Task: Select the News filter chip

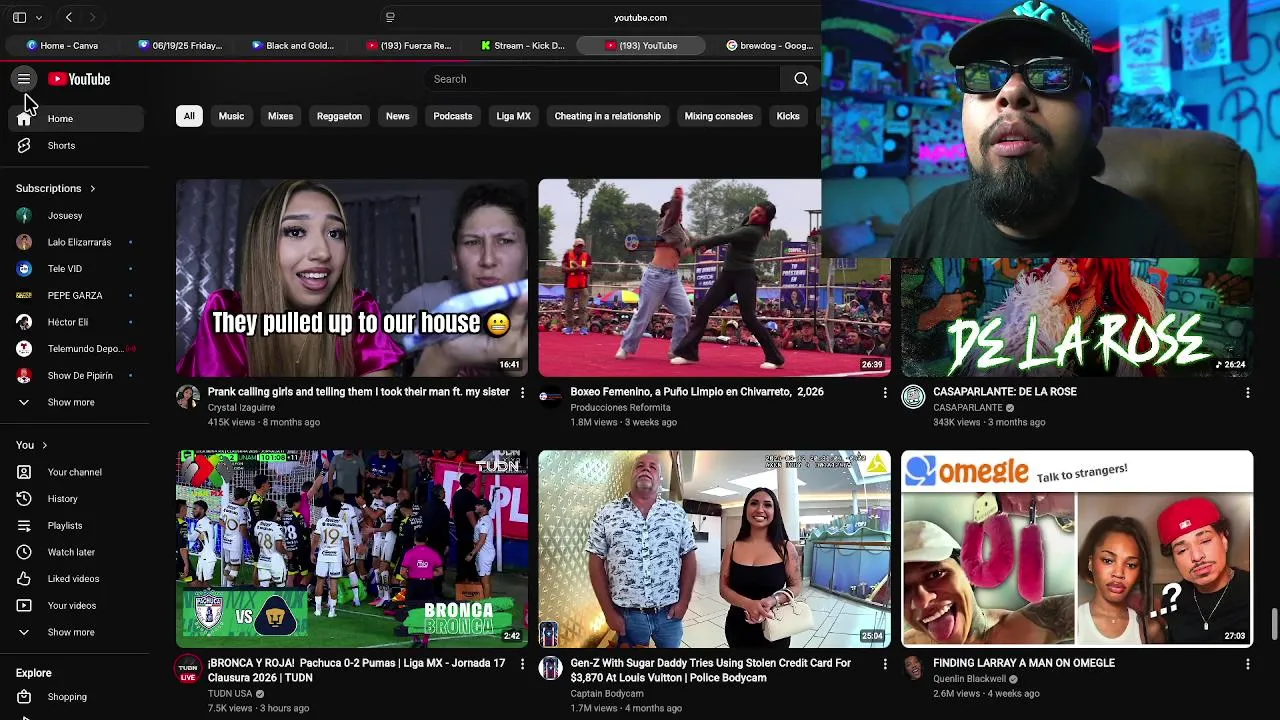Action: [397, 116]
